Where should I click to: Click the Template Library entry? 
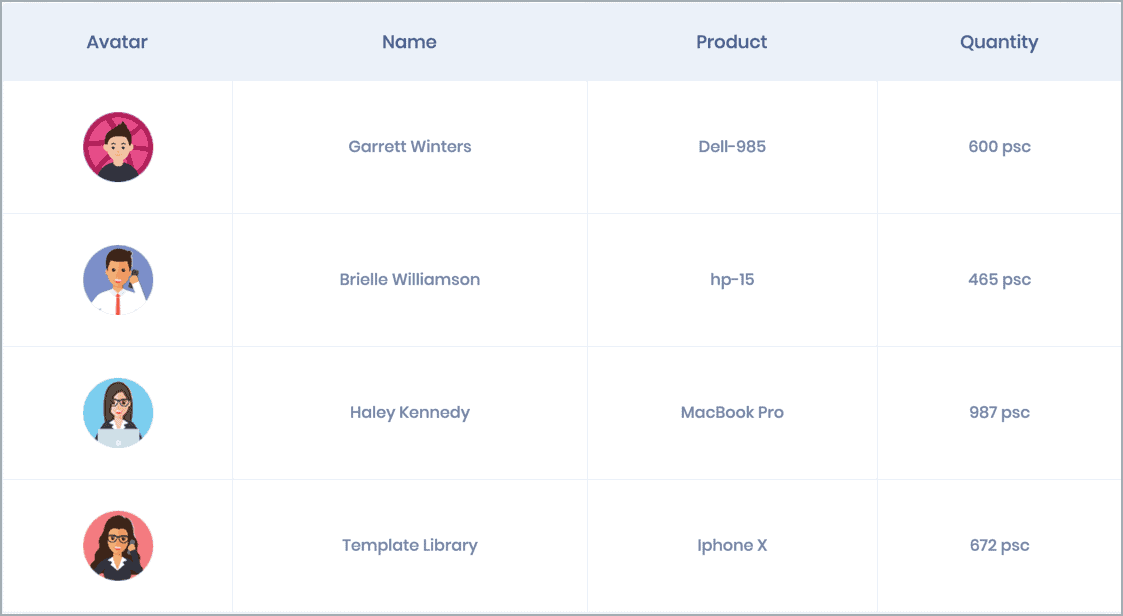pyautogui.click(x=409, y=545)
